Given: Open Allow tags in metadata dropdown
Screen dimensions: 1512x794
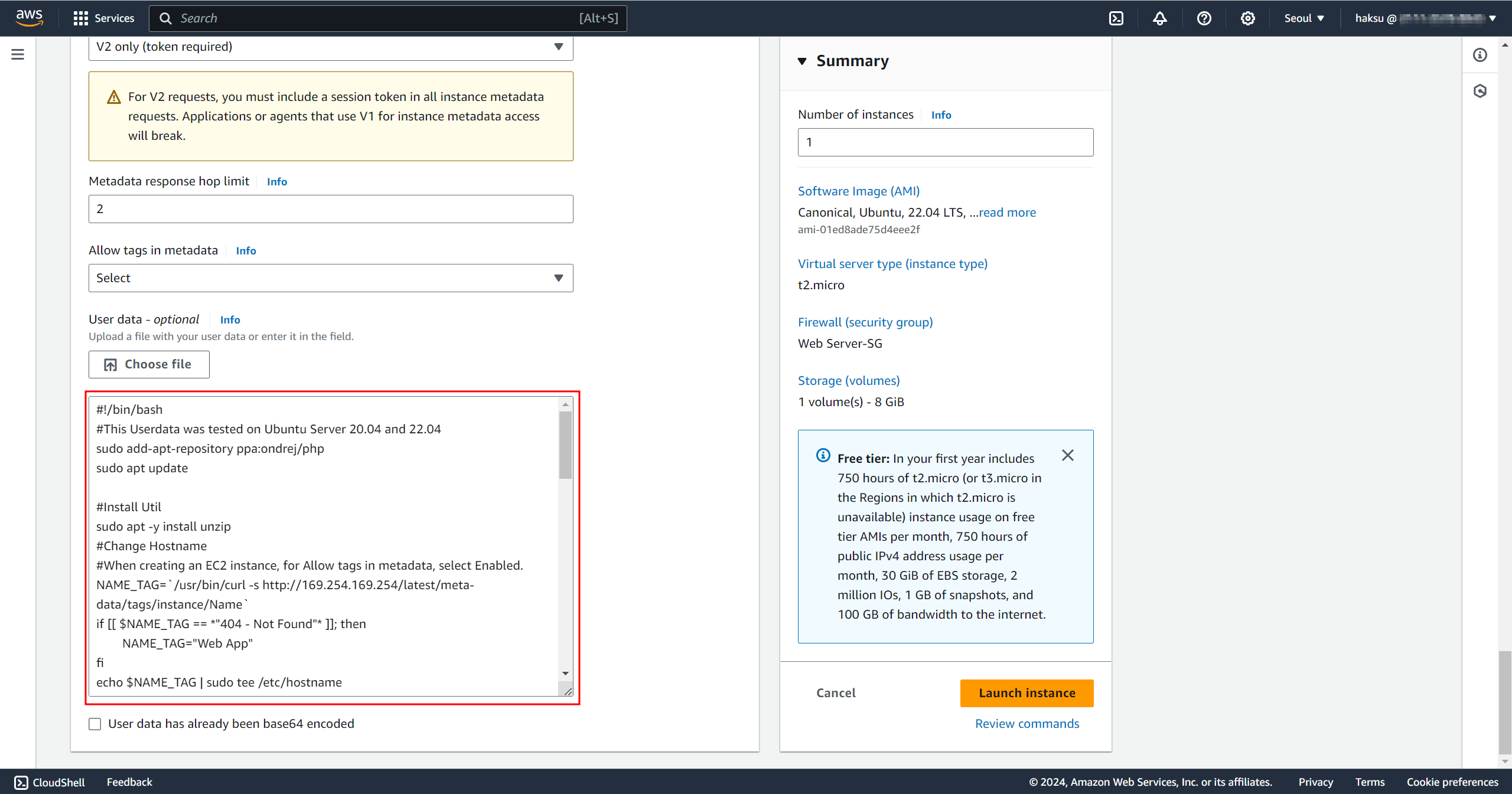Looking at the screenshot, I should tap(331, 278).
